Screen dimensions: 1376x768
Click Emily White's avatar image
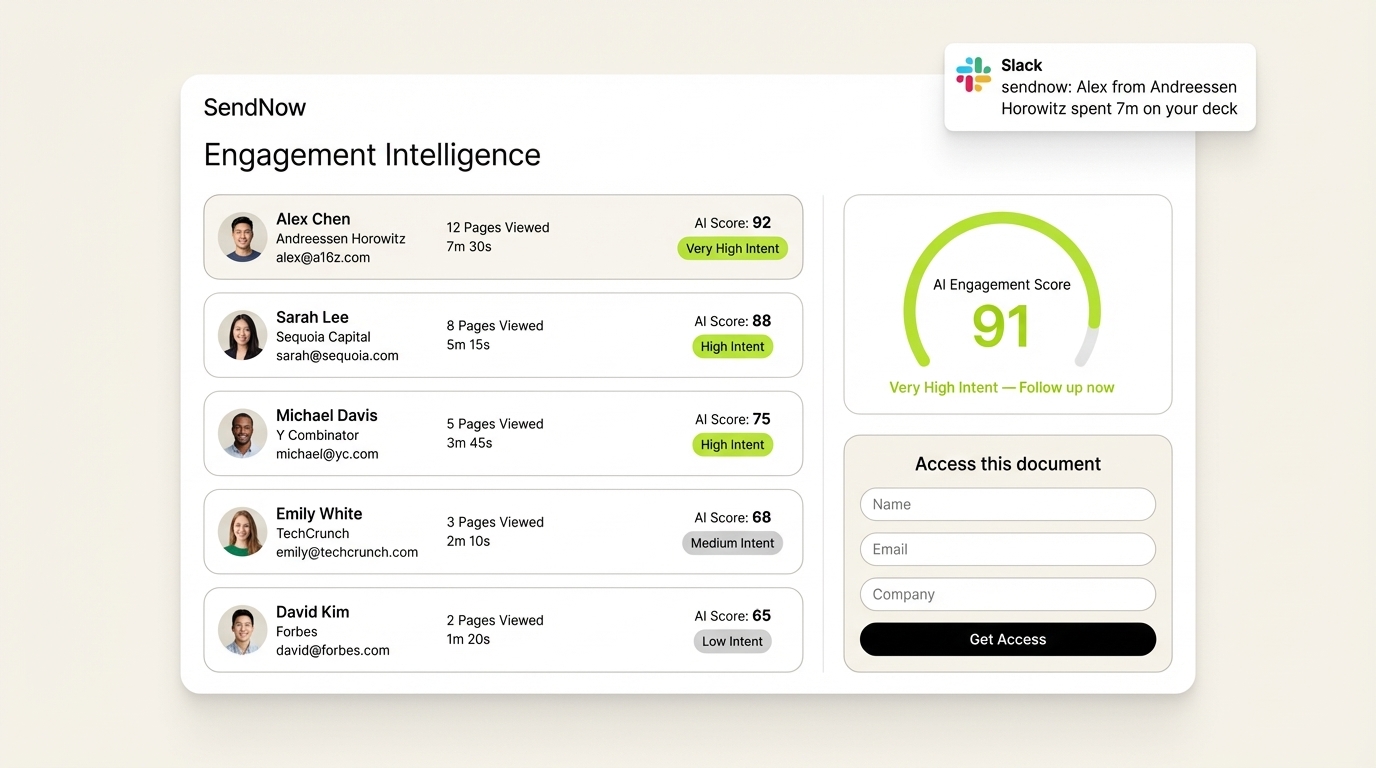pyautogui.click(x=242, y=531)
